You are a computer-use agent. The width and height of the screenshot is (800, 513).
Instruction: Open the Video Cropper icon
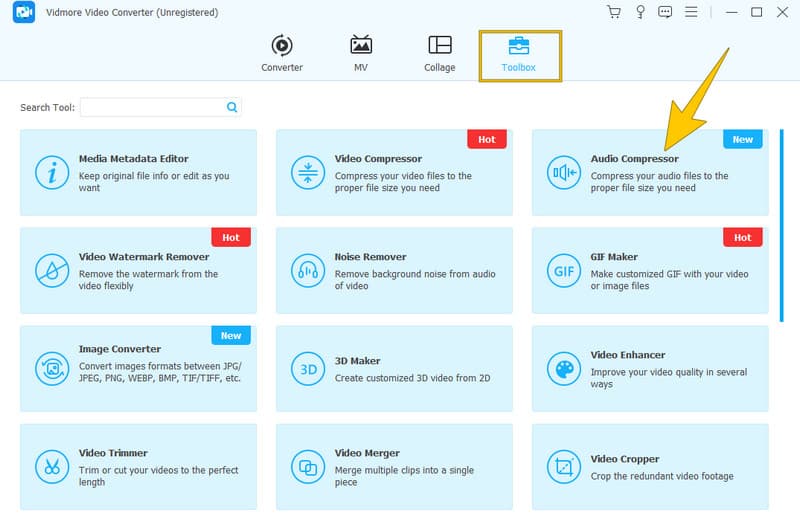click(x=563, y=466)
